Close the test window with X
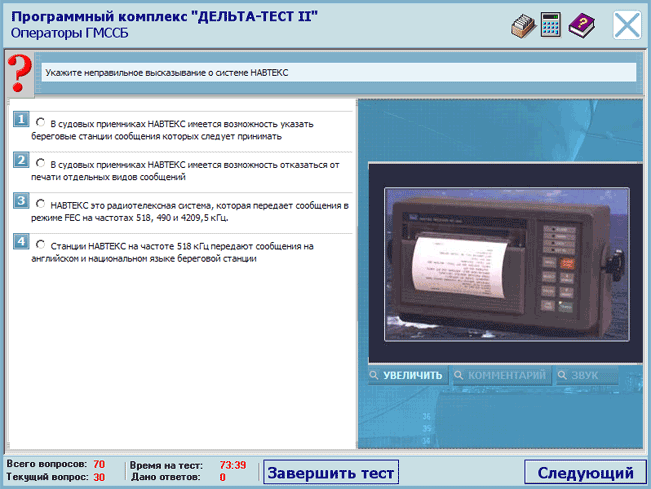 [627, 25]
